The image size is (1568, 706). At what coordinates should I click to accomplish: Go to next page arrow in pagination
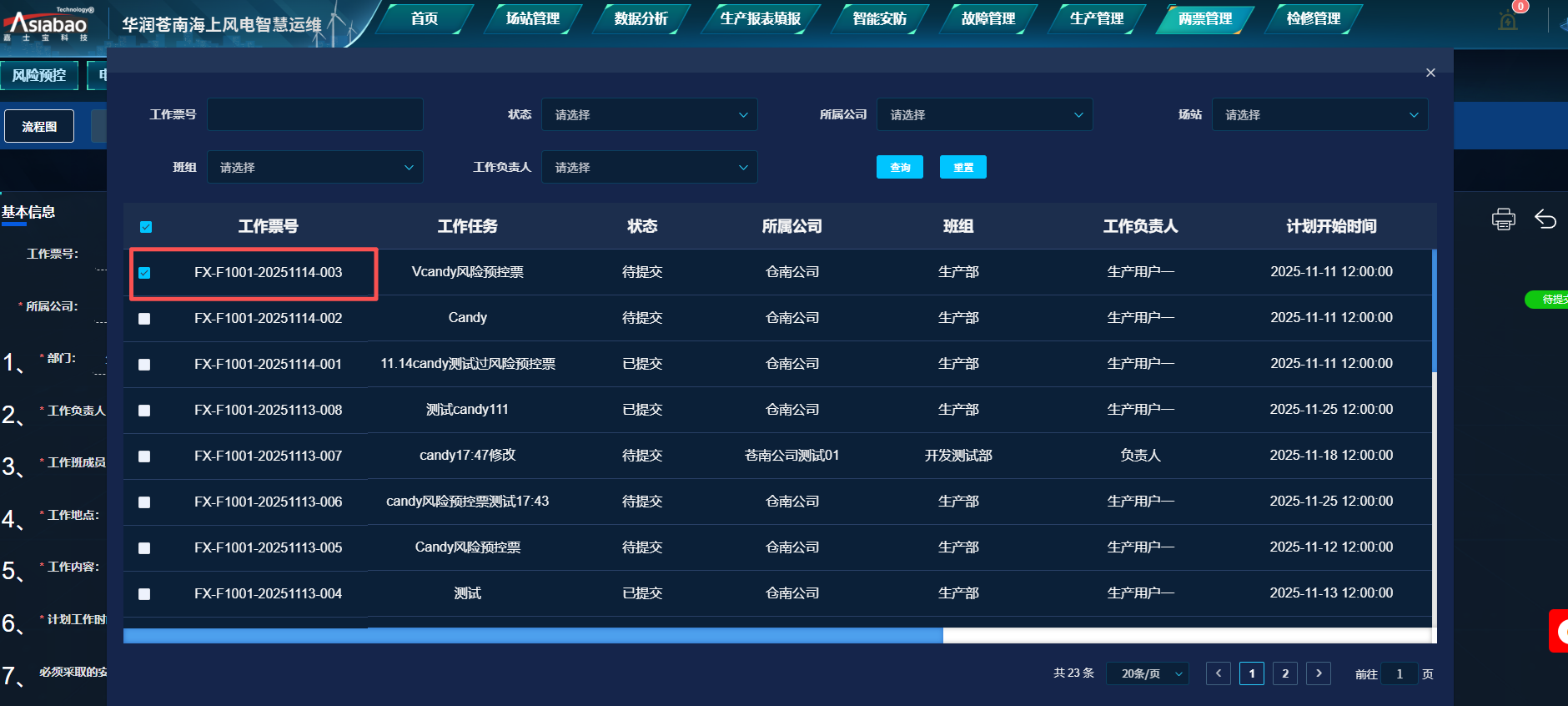(1318, 673)
